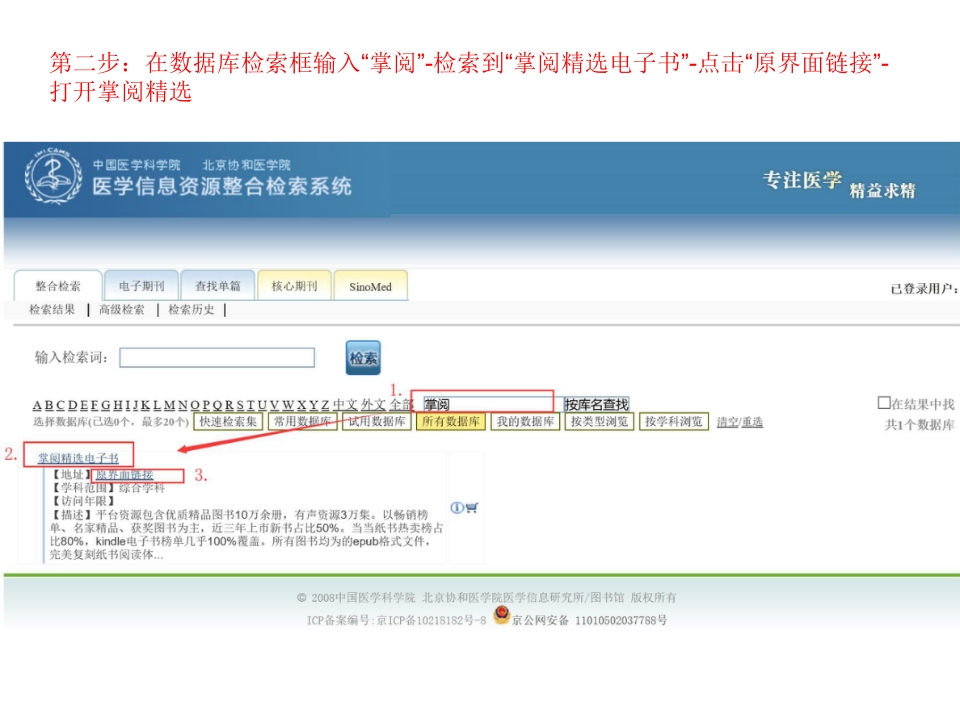
Task: Click the blue 检索 search button
Action: 363,358
